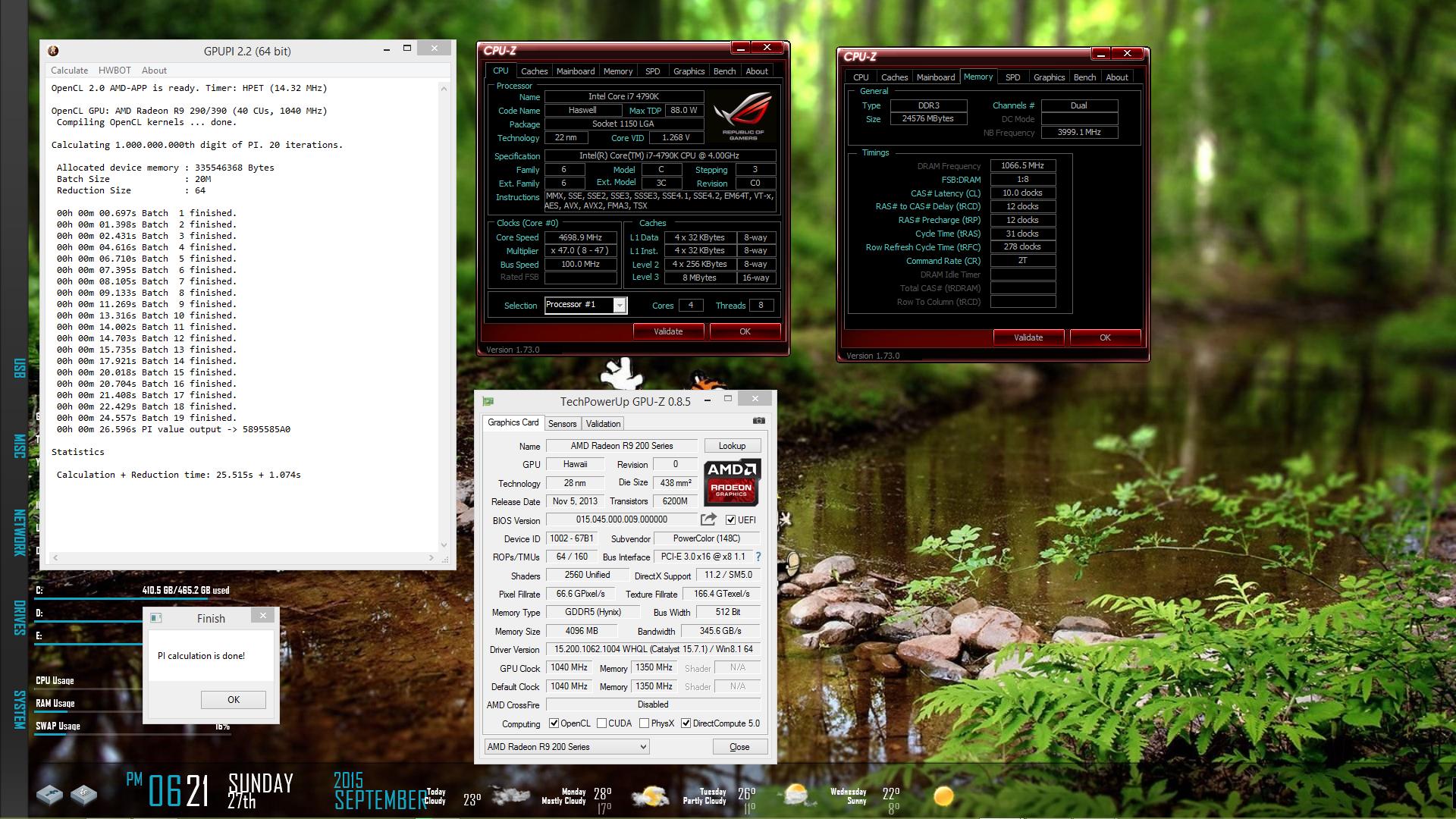Open the Calculate menu in GPUPI

coord(69,70)
